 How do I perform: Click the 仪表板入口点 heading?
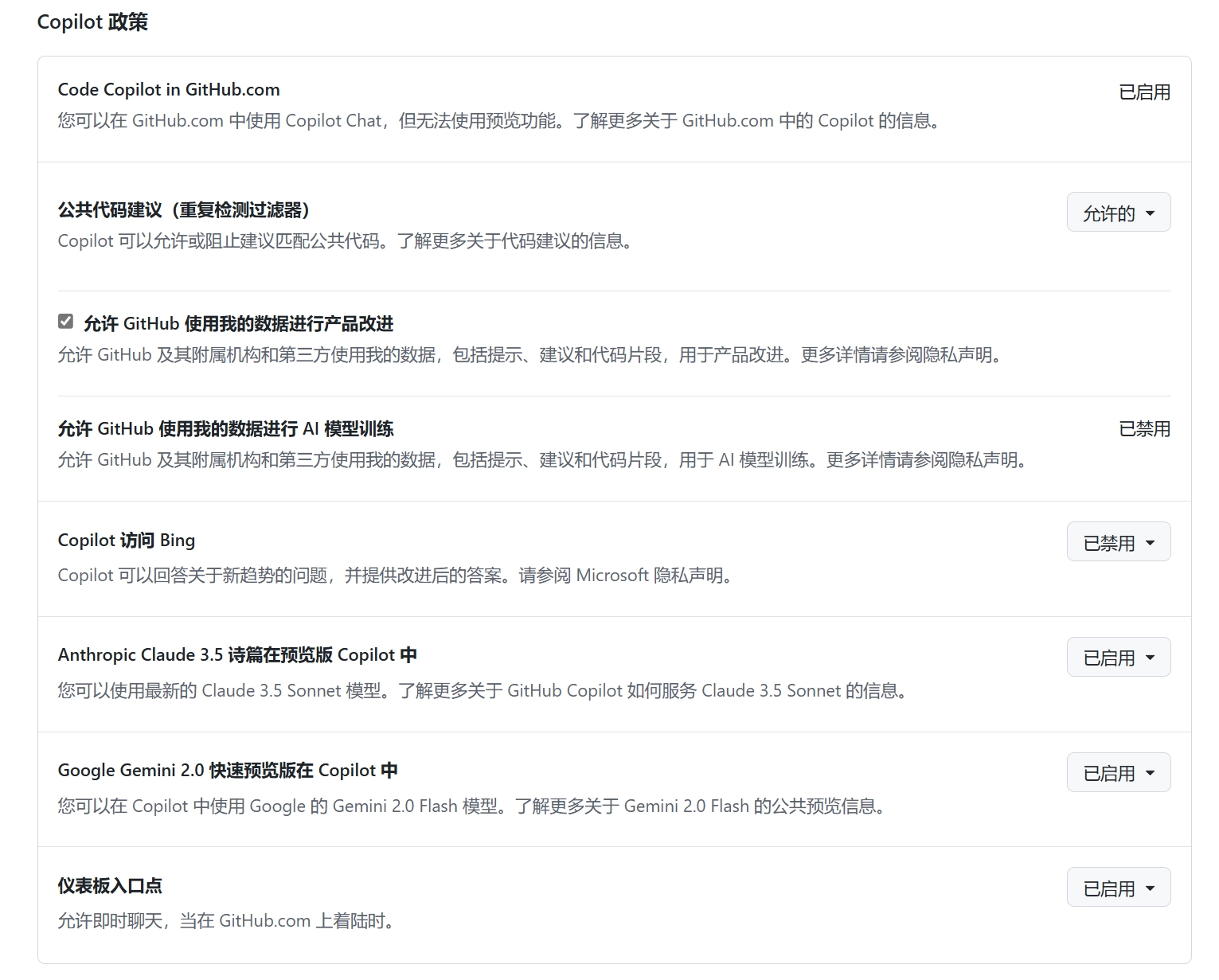[x=110, y=885]
